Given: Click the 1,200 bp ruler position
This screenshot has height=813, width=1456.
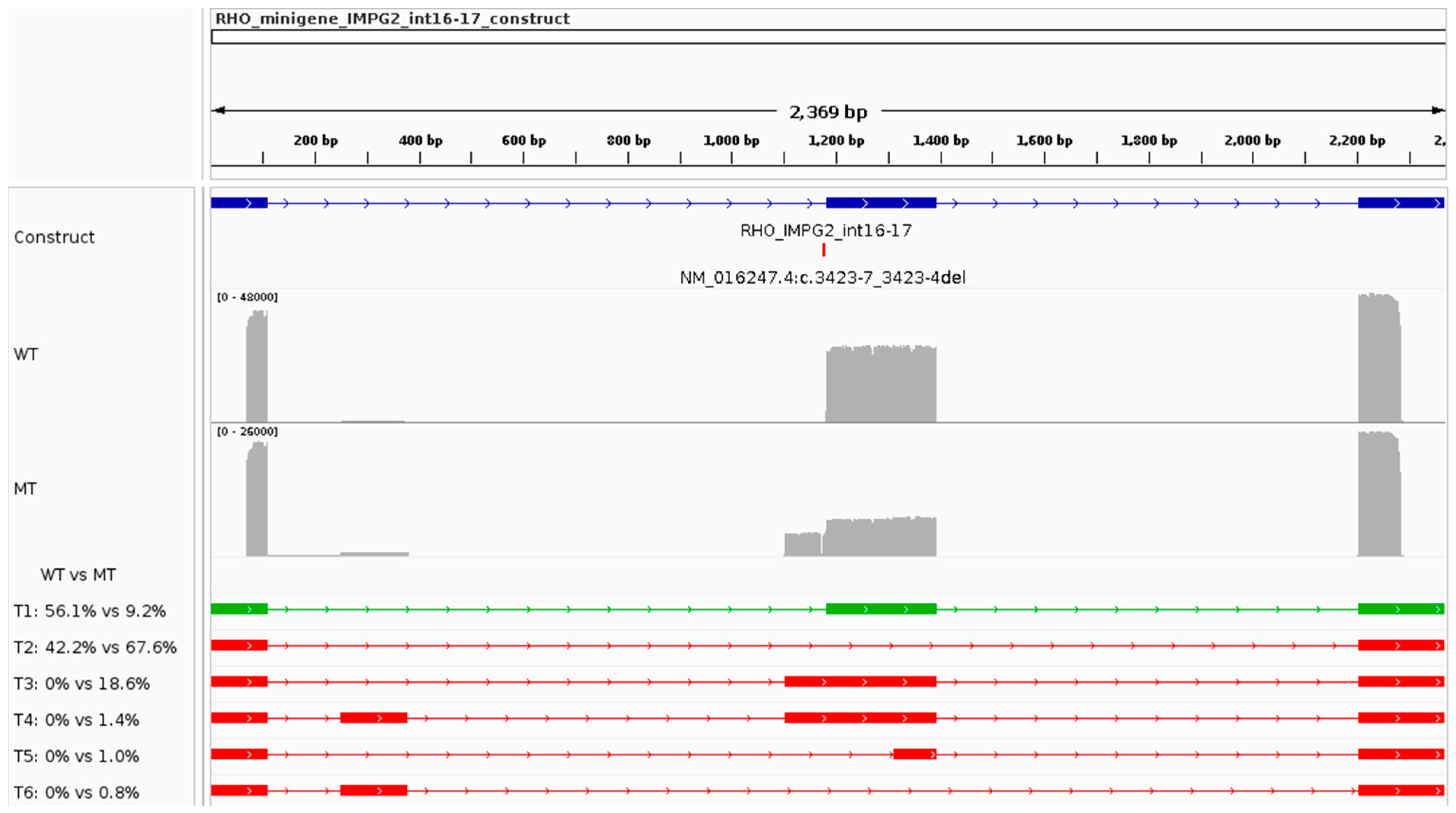Looking at the screenshot, I should tap(836, 141).
